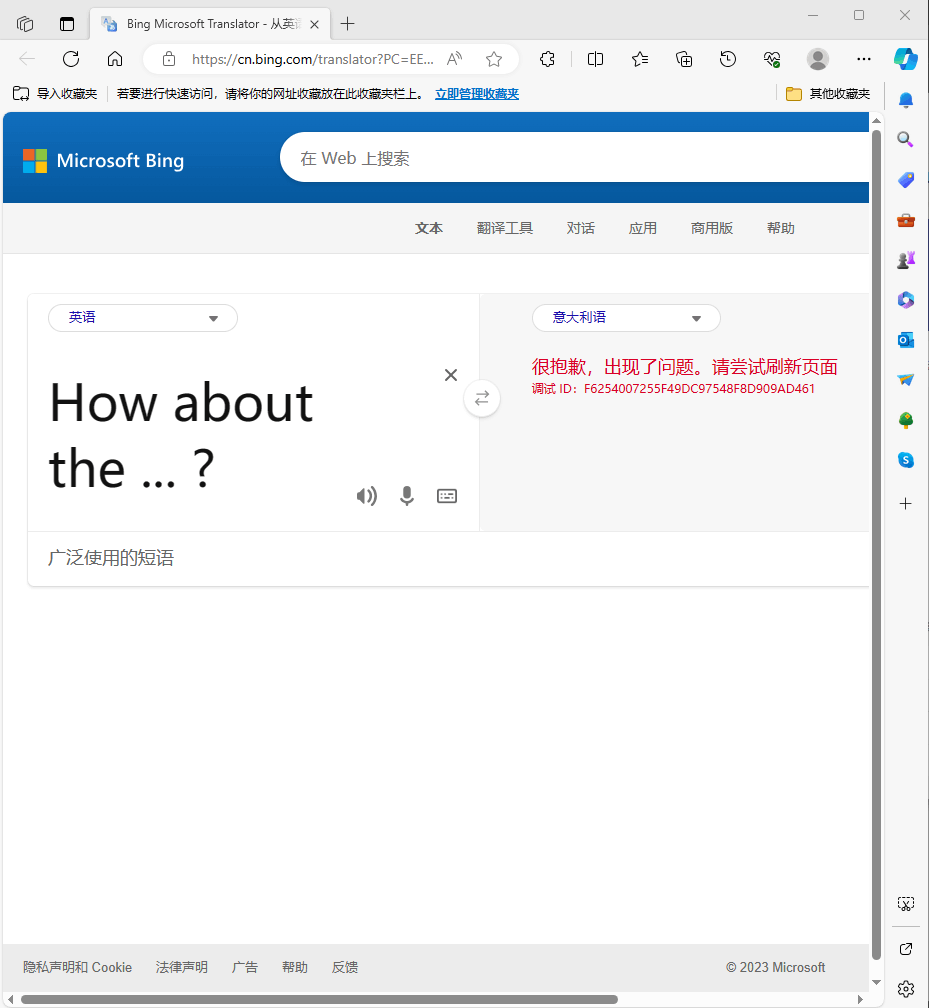Screen dimensions: 929x1008
Task: Select the 翻译工具 tab
Action: point(505,228)
